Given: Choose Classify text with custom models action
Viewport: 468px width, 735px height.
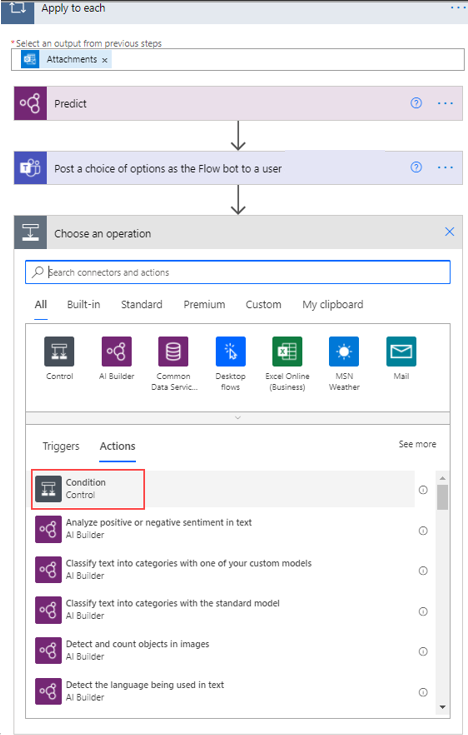Looking at the screenshot, I should pos(224,570).
